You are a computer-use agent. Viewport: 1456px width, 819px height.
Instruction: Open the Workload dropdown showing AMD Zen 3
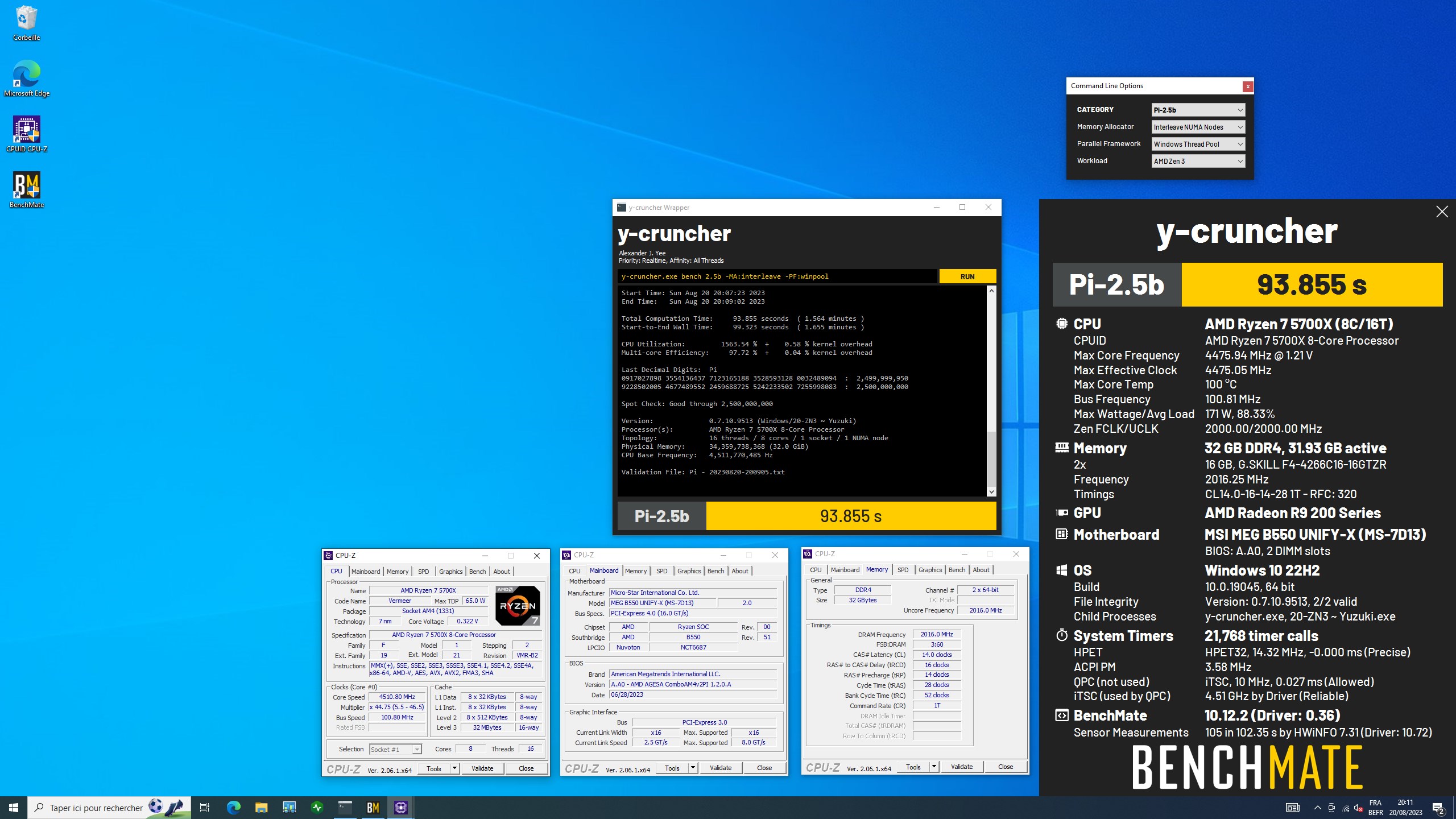coord(1198,161)
